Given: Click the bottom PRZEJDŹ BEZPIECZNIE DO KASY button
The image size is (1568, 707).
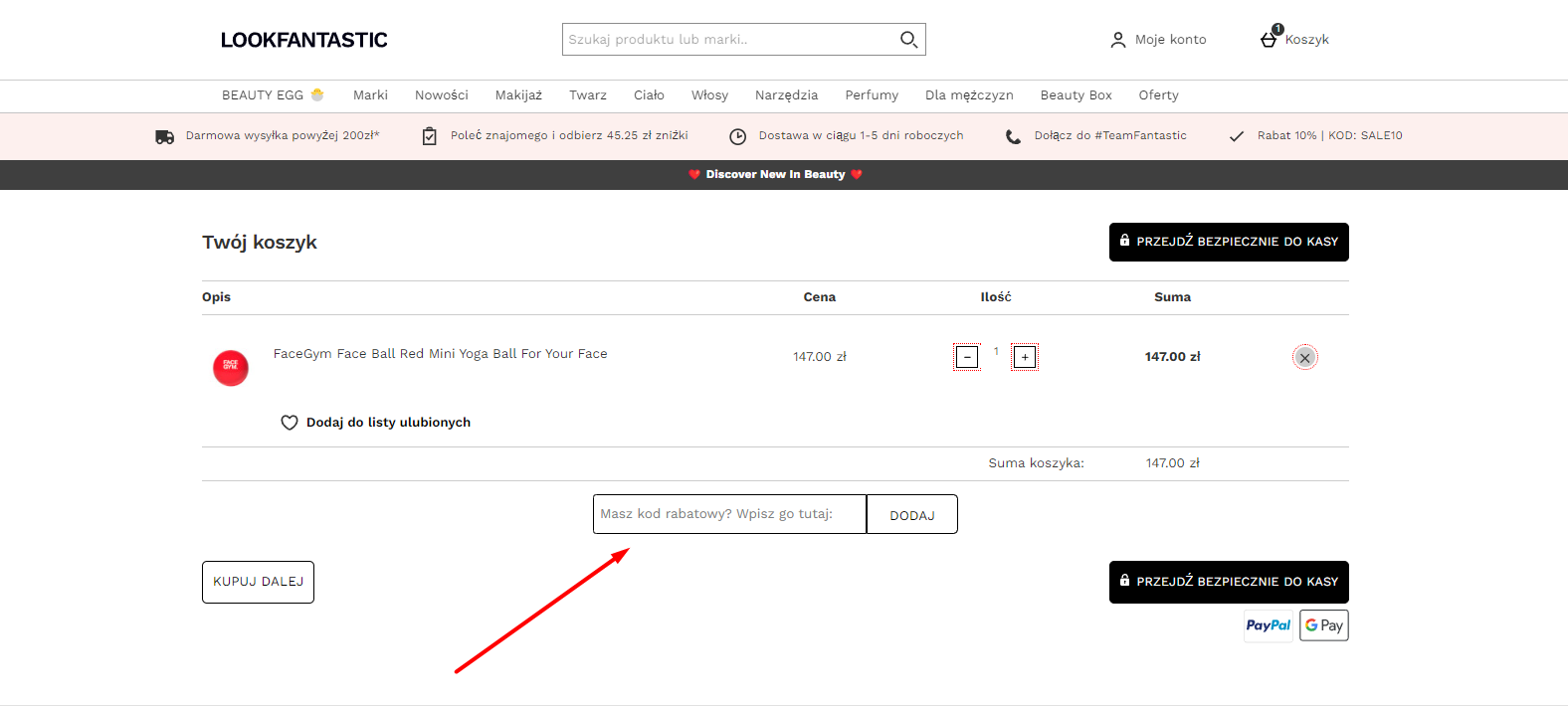Looking at the screenshot, I should [x=1229, y=582].
